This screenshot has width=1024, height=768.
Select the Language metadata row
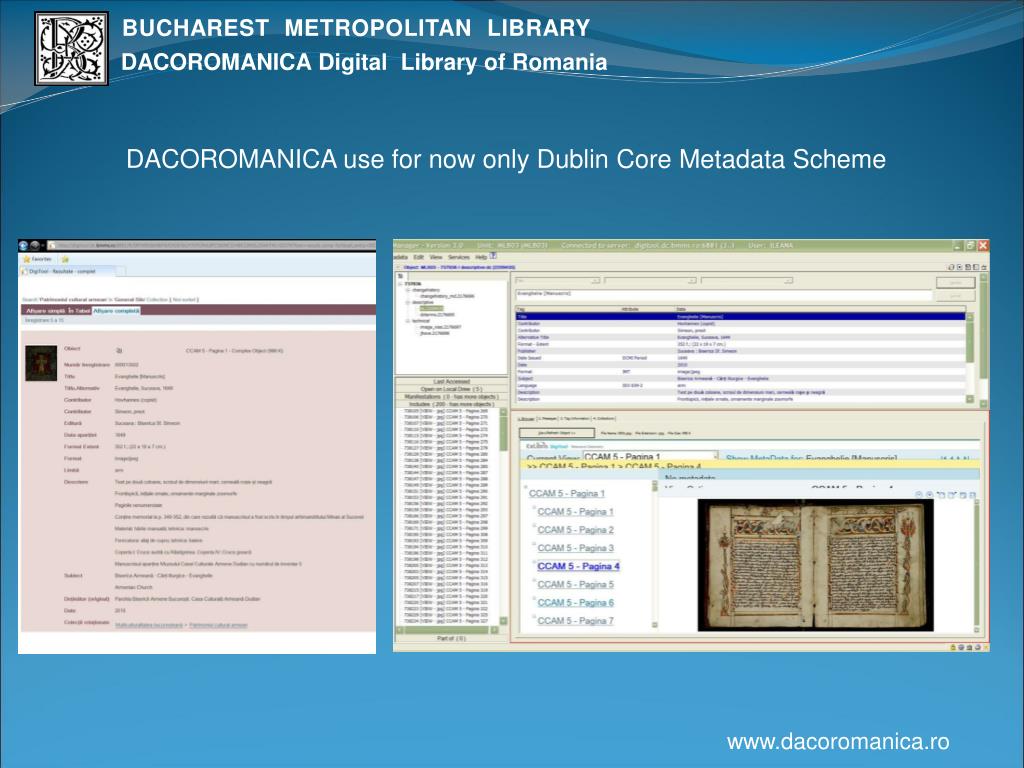coord(741,385)
